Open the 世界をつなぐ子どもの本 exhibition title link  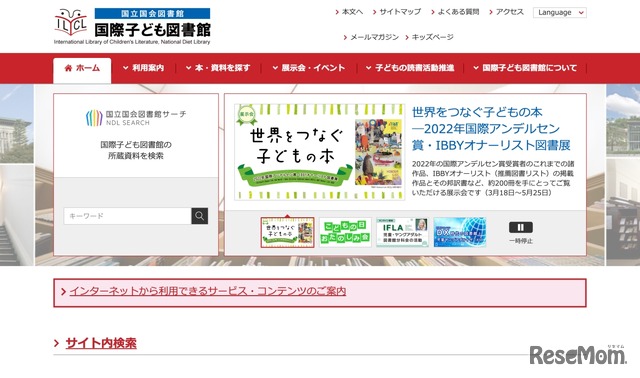point(491,129)
